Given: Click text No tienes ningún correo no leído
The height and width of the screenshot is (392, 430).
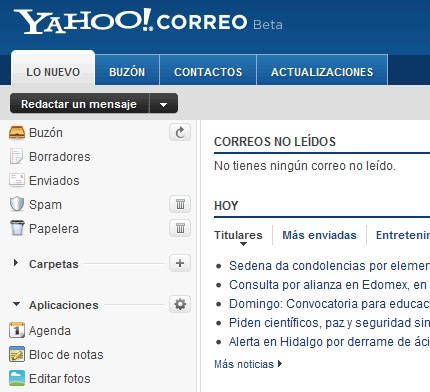Looking at the screenshot, I should coord(305,166).
